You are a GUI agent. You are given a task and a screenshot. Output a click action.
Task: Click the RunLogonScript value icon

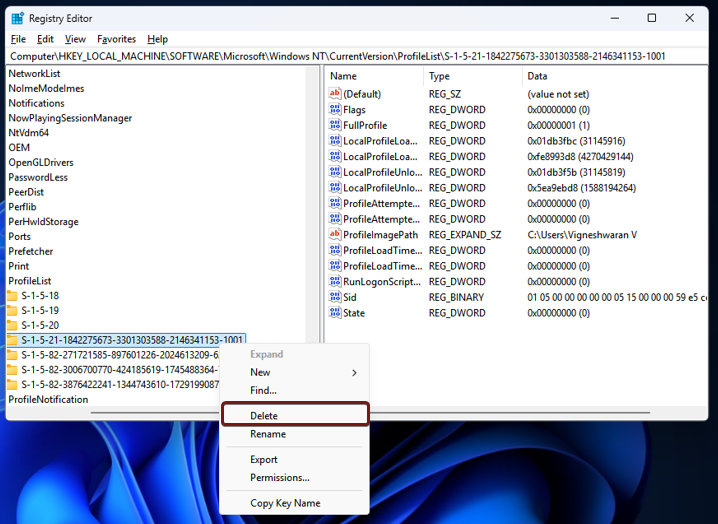pyautogui.click(x=335, y=281)
